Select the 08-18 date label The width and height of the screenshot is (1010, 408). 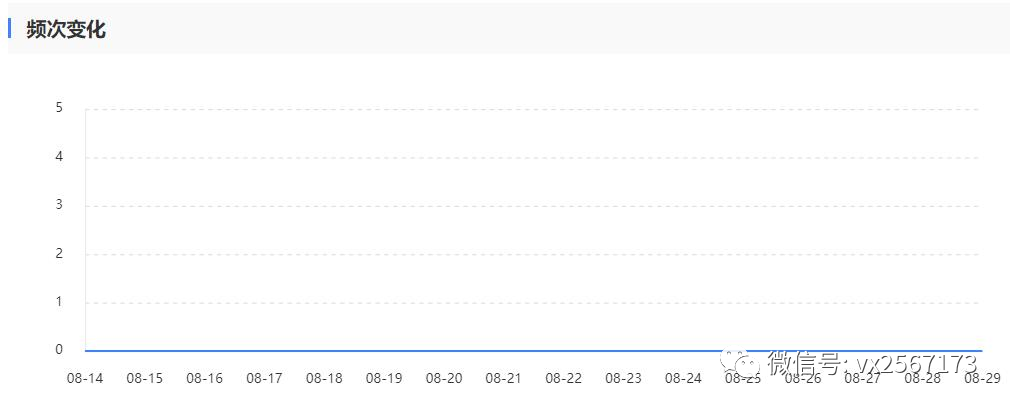pos(324,378)
